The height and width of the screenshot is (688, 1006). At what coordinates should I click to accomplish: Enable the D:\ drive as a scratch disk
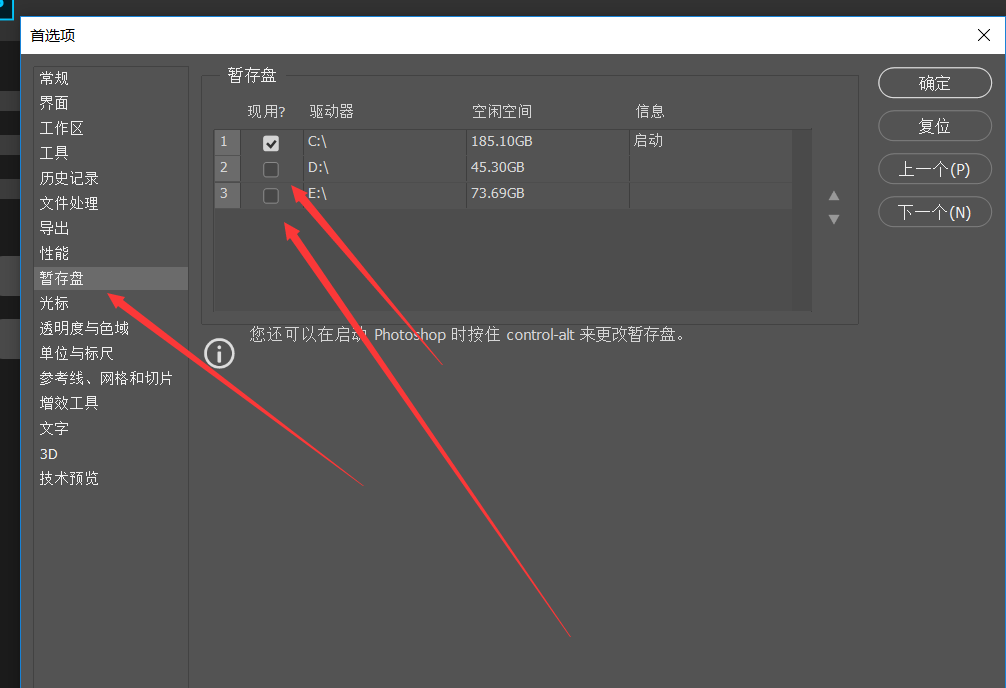(271, 169)
